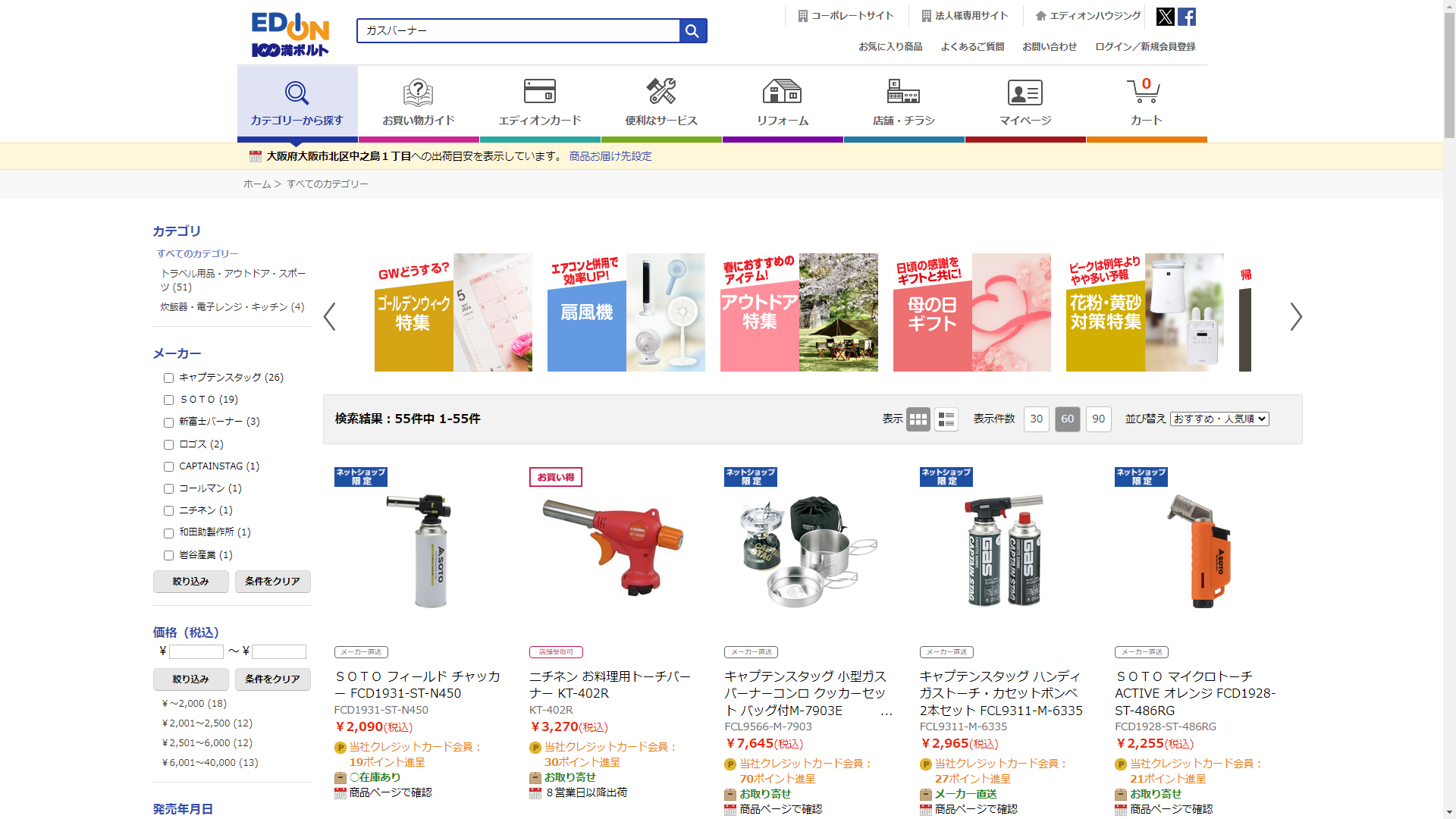1456x819 pixels.
Task: Switch to grid view display icon
Action: [x=918, y=419]
